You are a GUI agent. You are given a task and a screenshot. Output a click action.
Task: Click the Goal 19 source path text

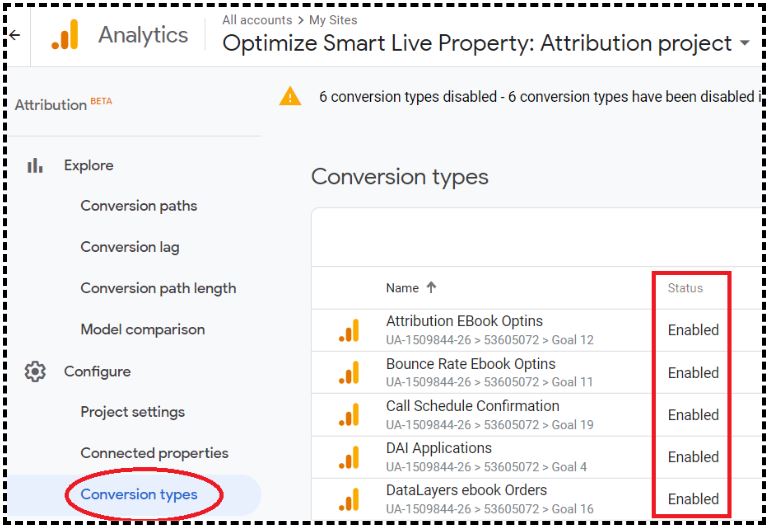pos(490,425)
